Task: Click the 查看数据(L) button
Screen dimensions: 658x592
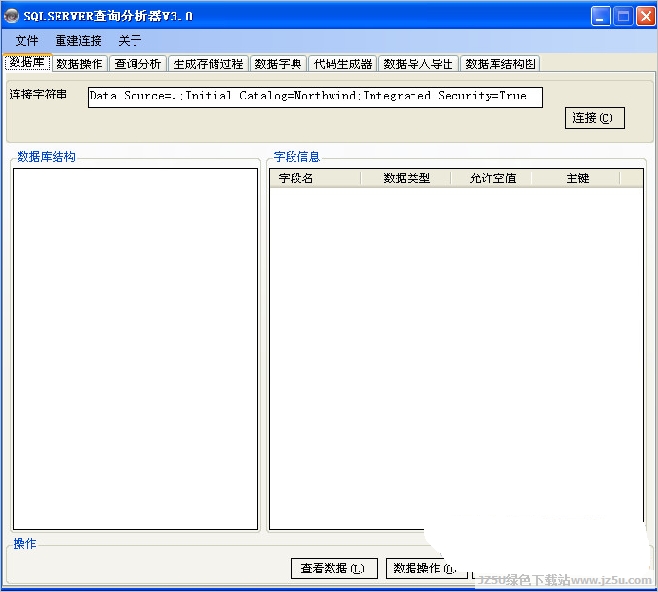Action: point(334,569)
